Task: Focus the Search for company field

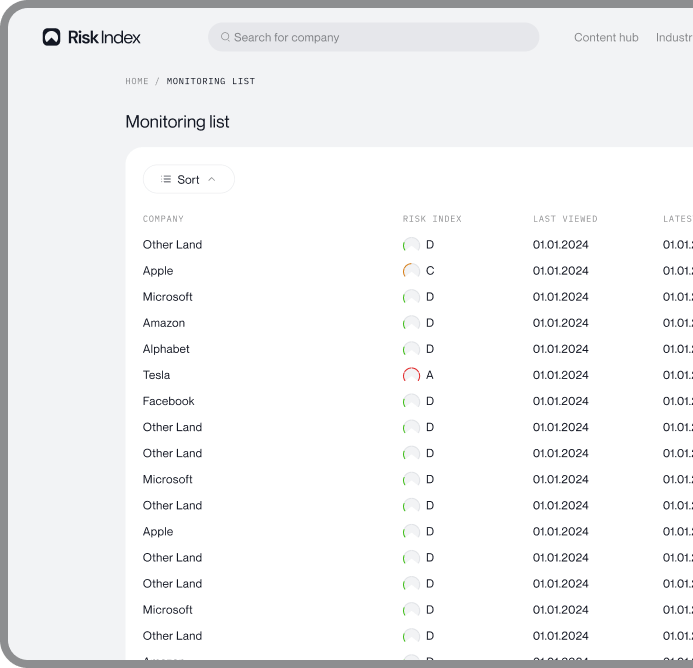Action: pos(373,37)
